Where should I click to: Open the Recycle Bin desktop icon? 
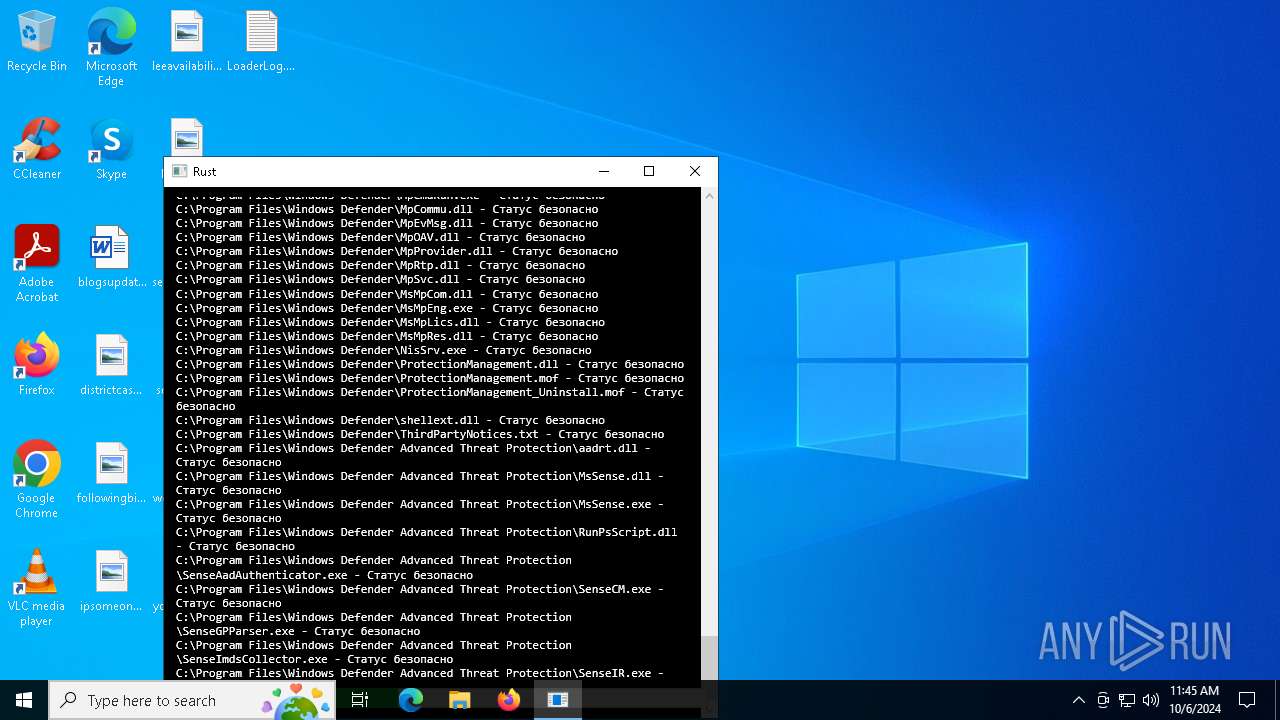coord(37,41)
